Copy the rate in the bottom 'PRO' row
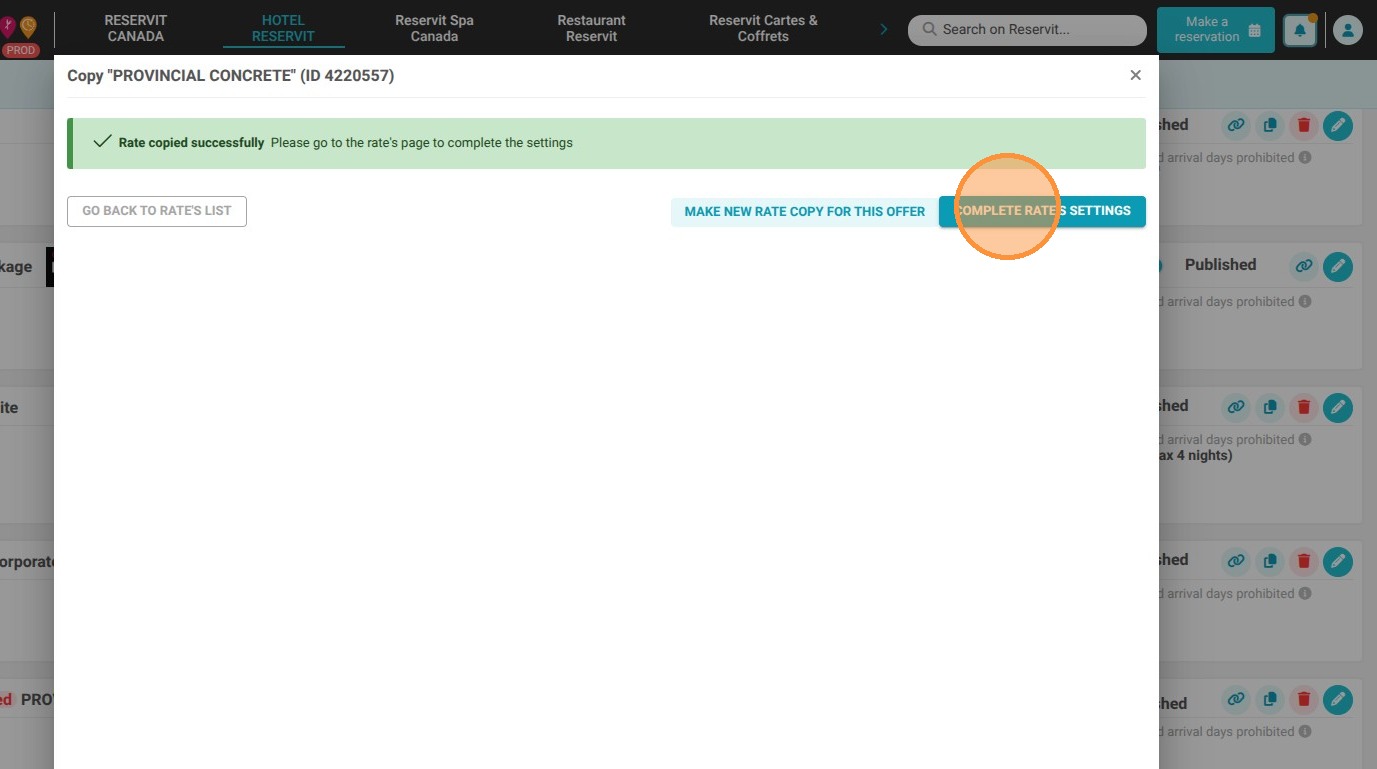The height and width of the screenshot is (769, 1377). tap(1270, 699)
